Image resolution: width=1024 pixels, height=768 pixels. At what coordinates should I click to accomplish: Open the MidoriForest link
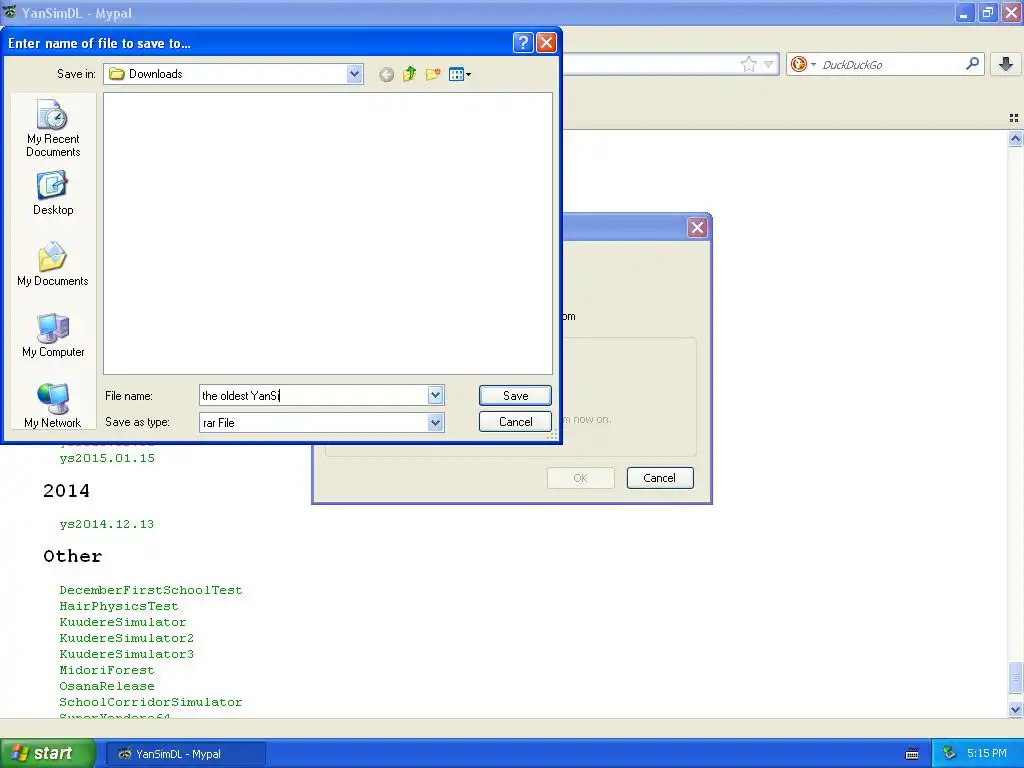pyautogui.click(x=107, y=670)
